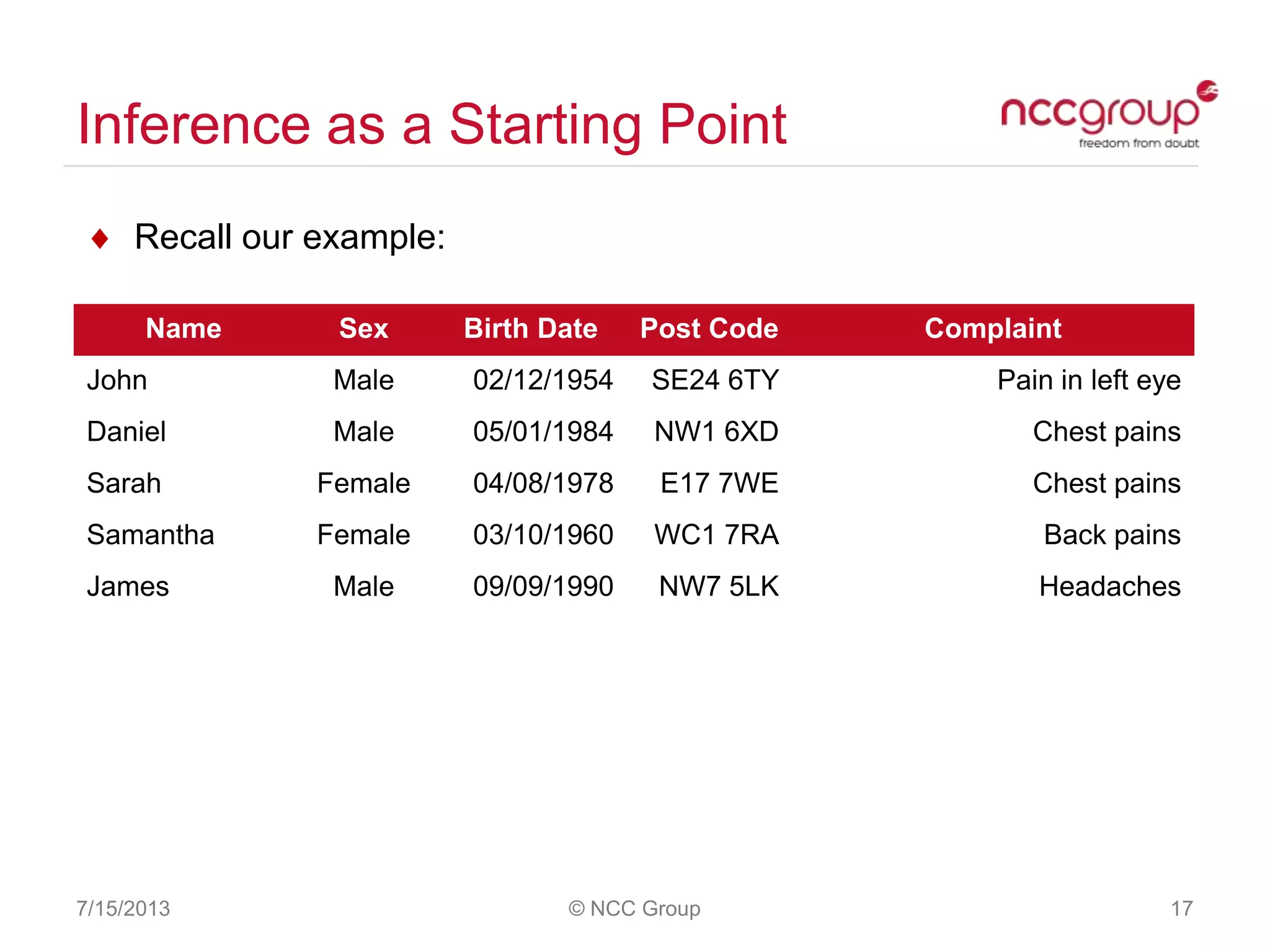Select post code "NW7 5LK"
The image size is (1270, 952).
pos(719,586)
